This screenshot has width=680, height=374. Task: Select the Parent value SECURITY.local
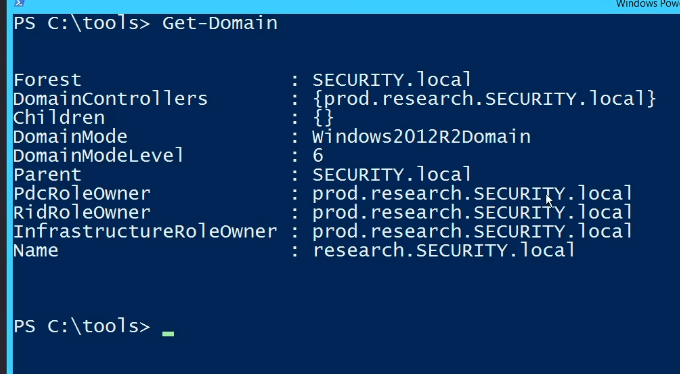point(392,174)
